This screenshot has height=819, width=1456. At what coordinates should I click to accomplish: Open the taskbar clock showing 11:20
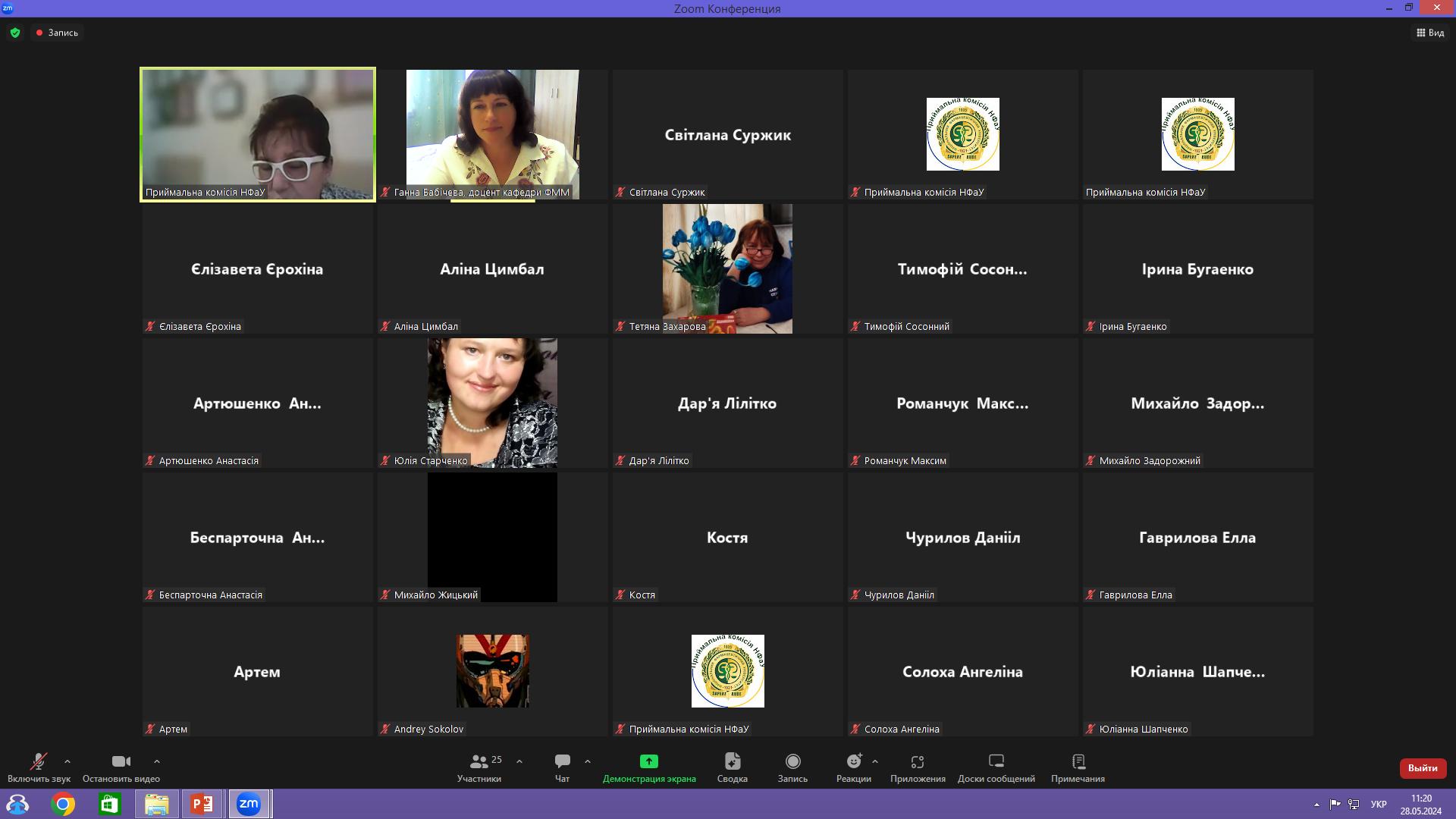tap(1421, 805)
